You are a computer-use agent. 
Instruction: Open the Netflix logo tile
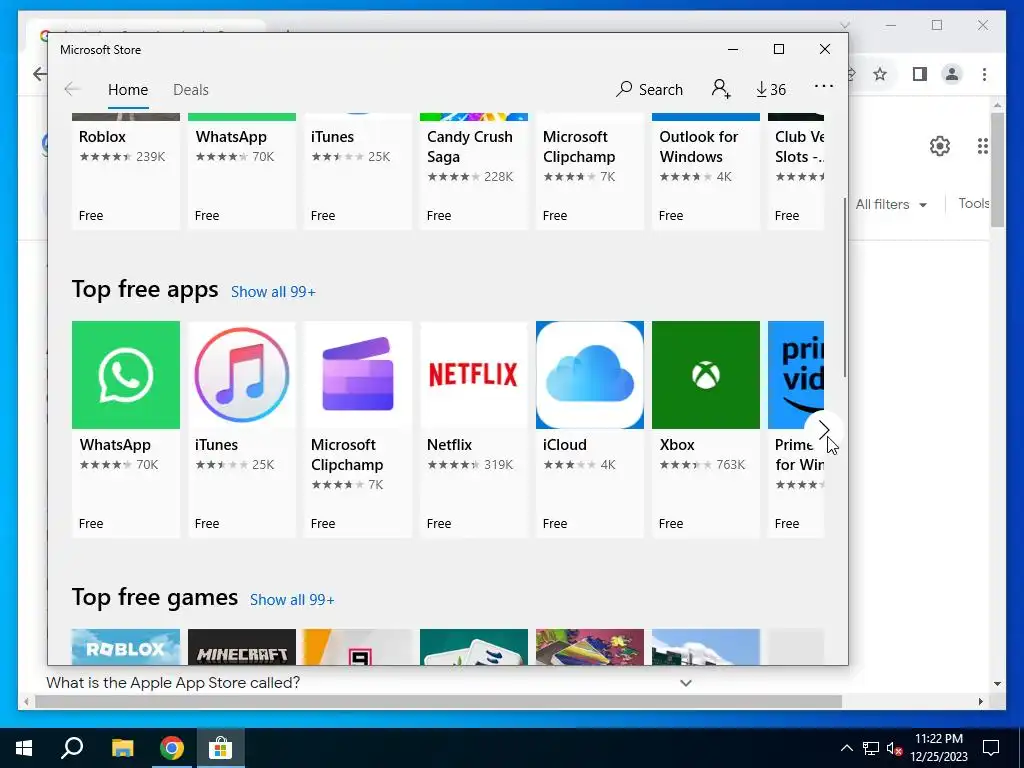[x=473, y=375]
